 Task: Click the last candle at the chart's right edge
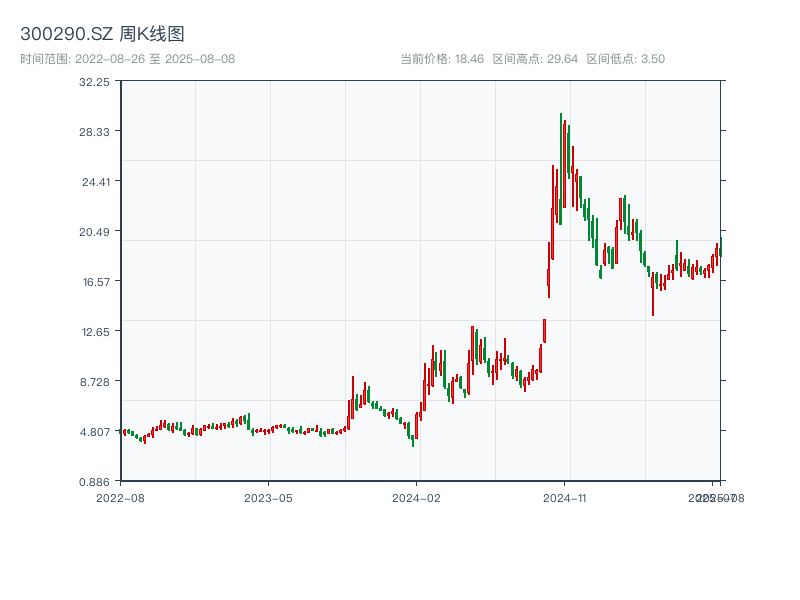point(721,247)
